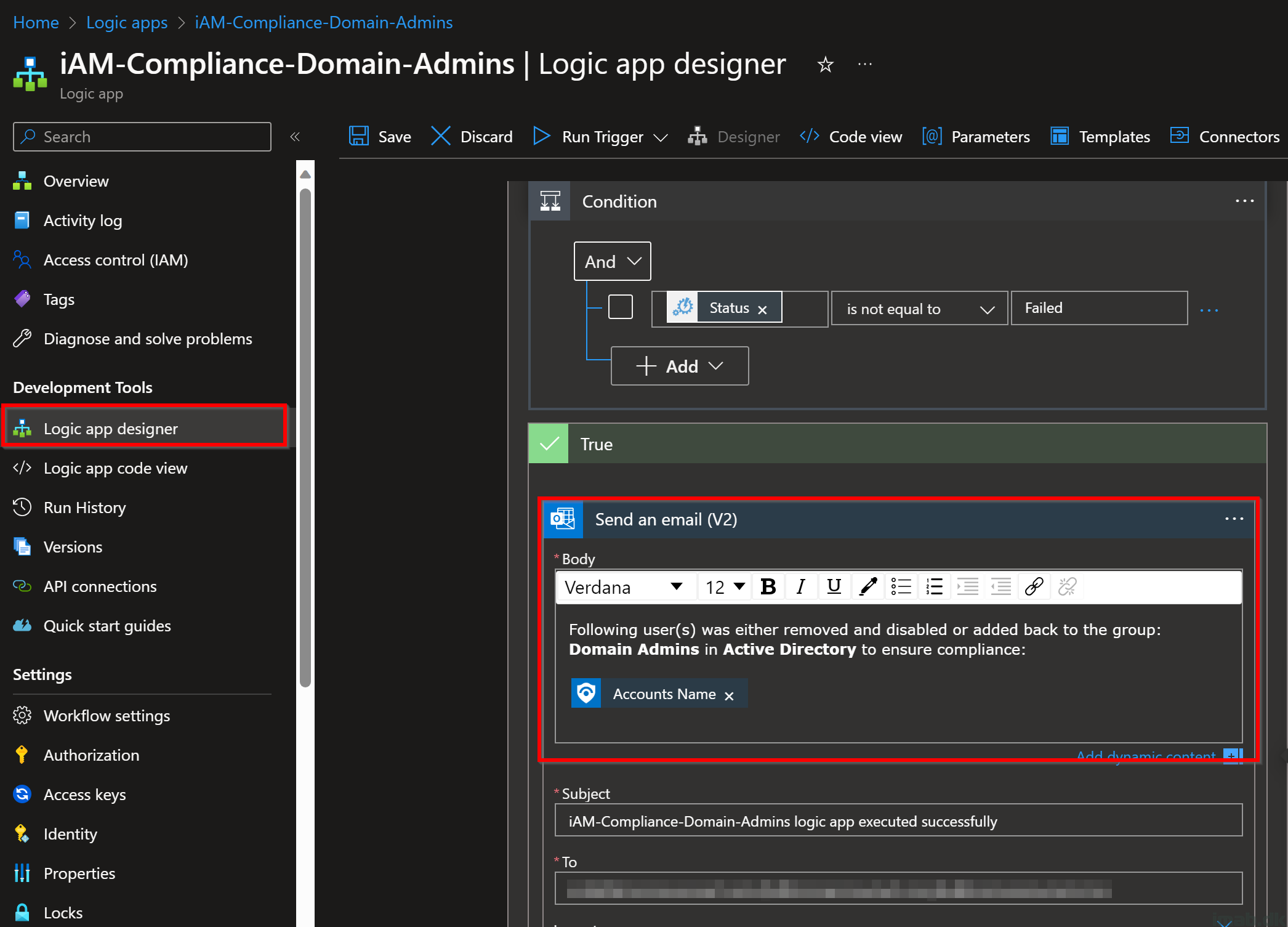Screen dimensions: 1288x927
Task: Open the 'is not equal to' operator dropdown
Action: click(x=920, y=309)
